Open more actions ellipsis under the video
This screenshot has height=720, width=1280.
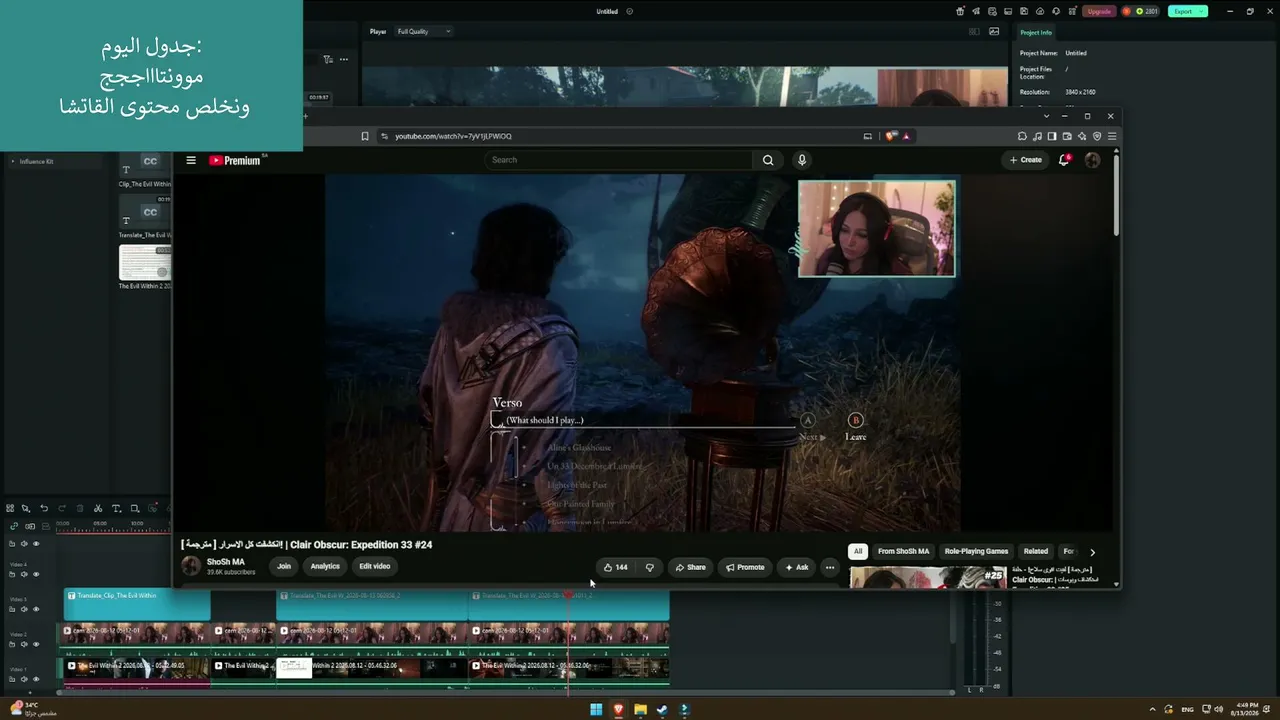click(x=829, y=567)
